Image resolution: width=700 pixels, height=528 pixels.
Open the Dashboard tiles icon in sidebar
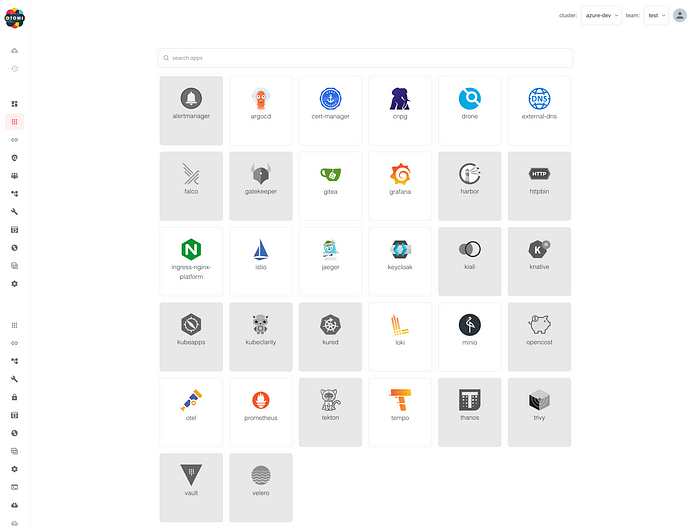point(14,104)
